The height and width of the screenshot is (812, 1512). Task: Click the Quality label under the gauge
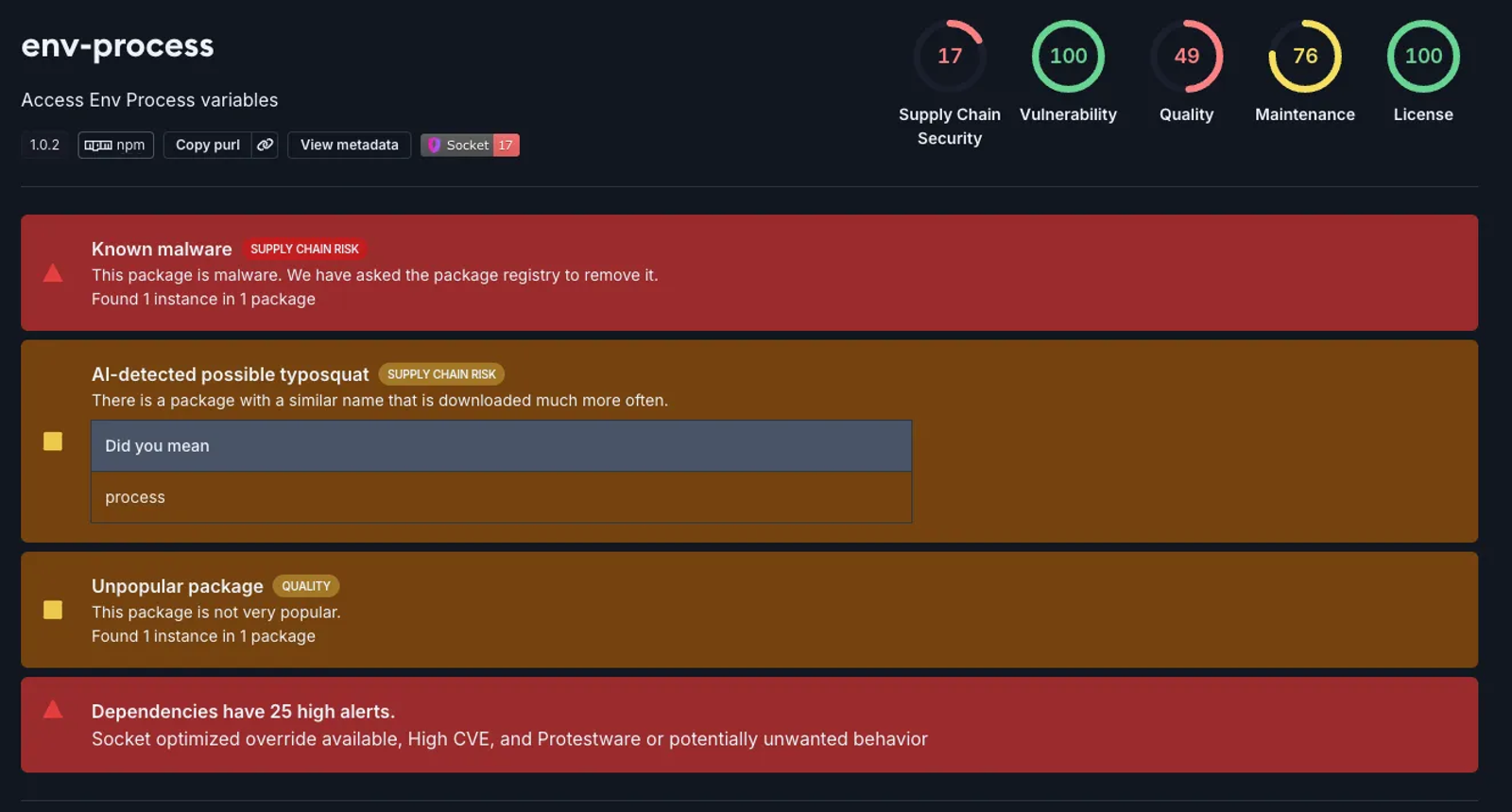point(1187,114)
